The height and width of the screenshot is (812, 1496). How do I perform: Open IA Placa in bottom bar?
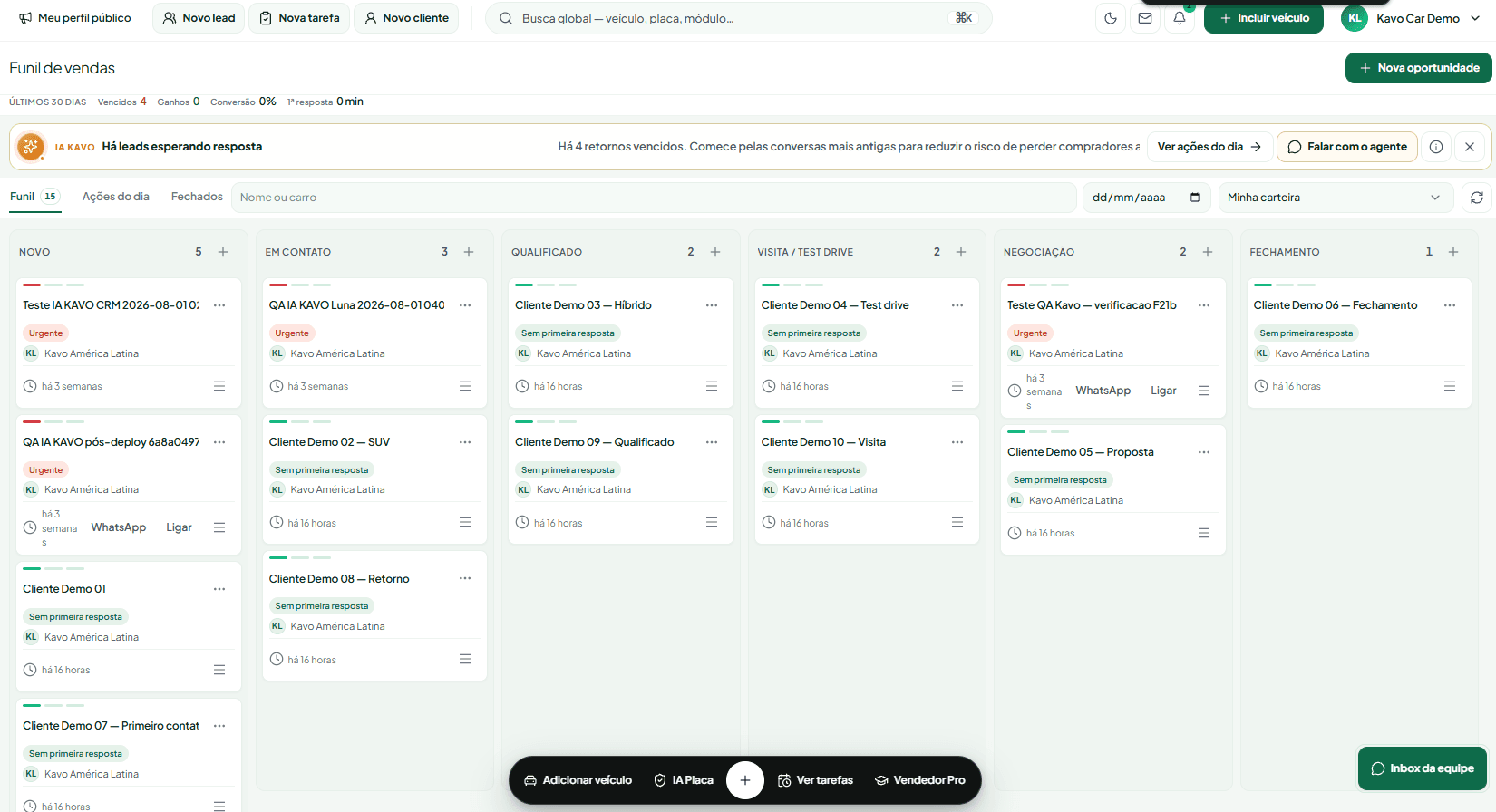(684, 780)
